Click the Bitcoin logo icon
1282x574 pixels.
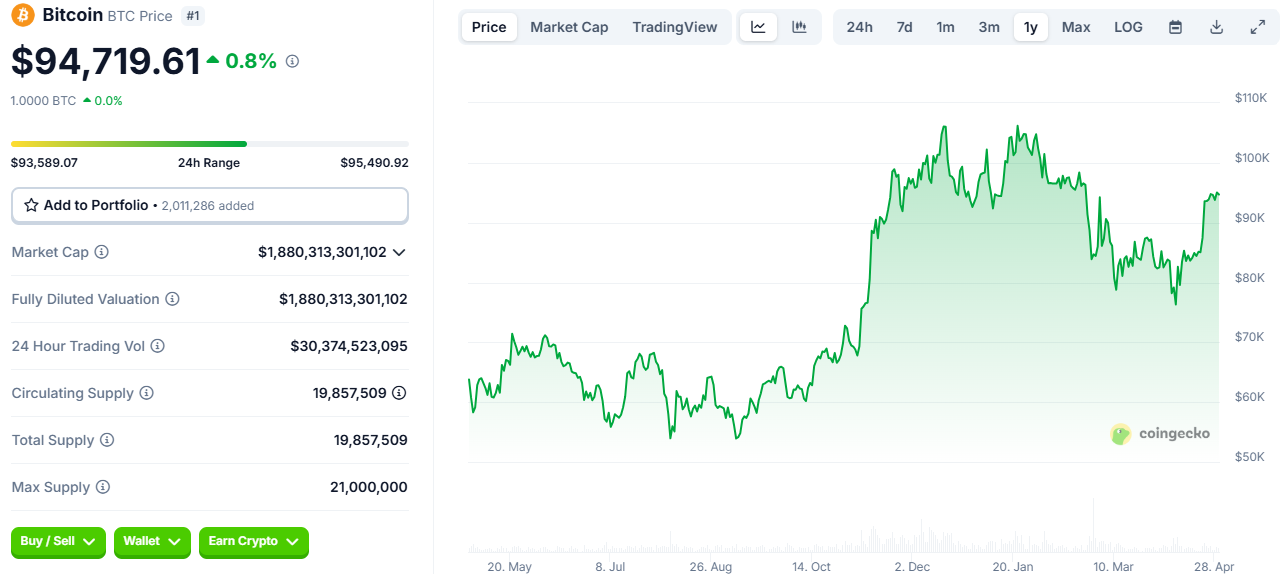22,15
